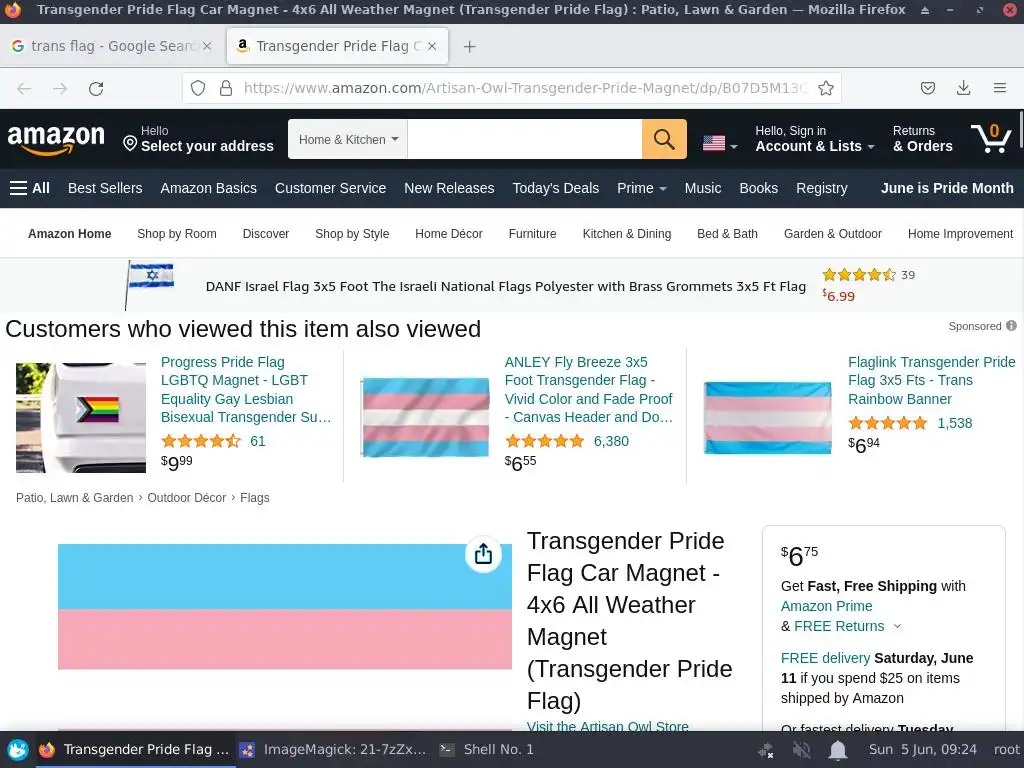Click the orange search magnifier button
Screen dimensions: 1024x768
(664, 139)
